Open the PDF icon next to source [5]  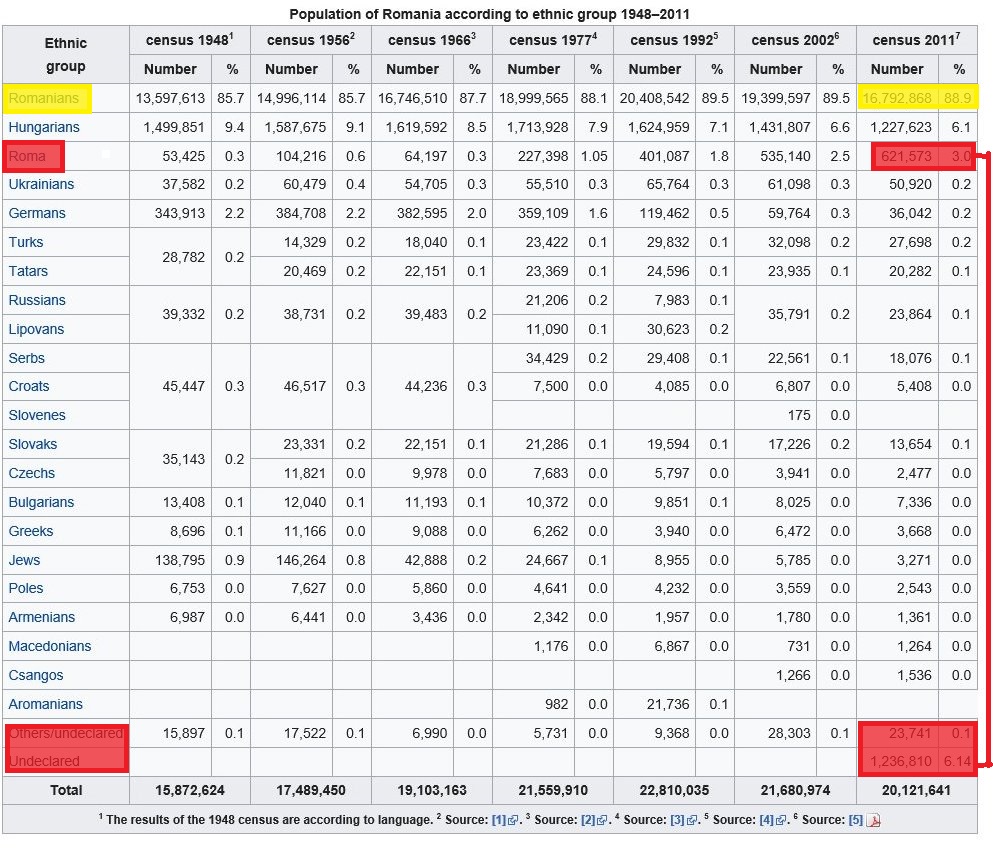tap(873, 821)
